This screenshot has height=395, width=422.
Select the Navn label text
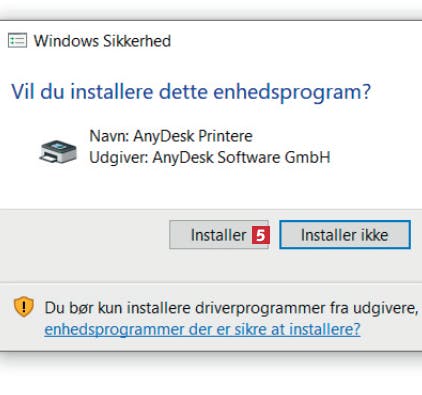pyautogui.click(x=109, y=136)
